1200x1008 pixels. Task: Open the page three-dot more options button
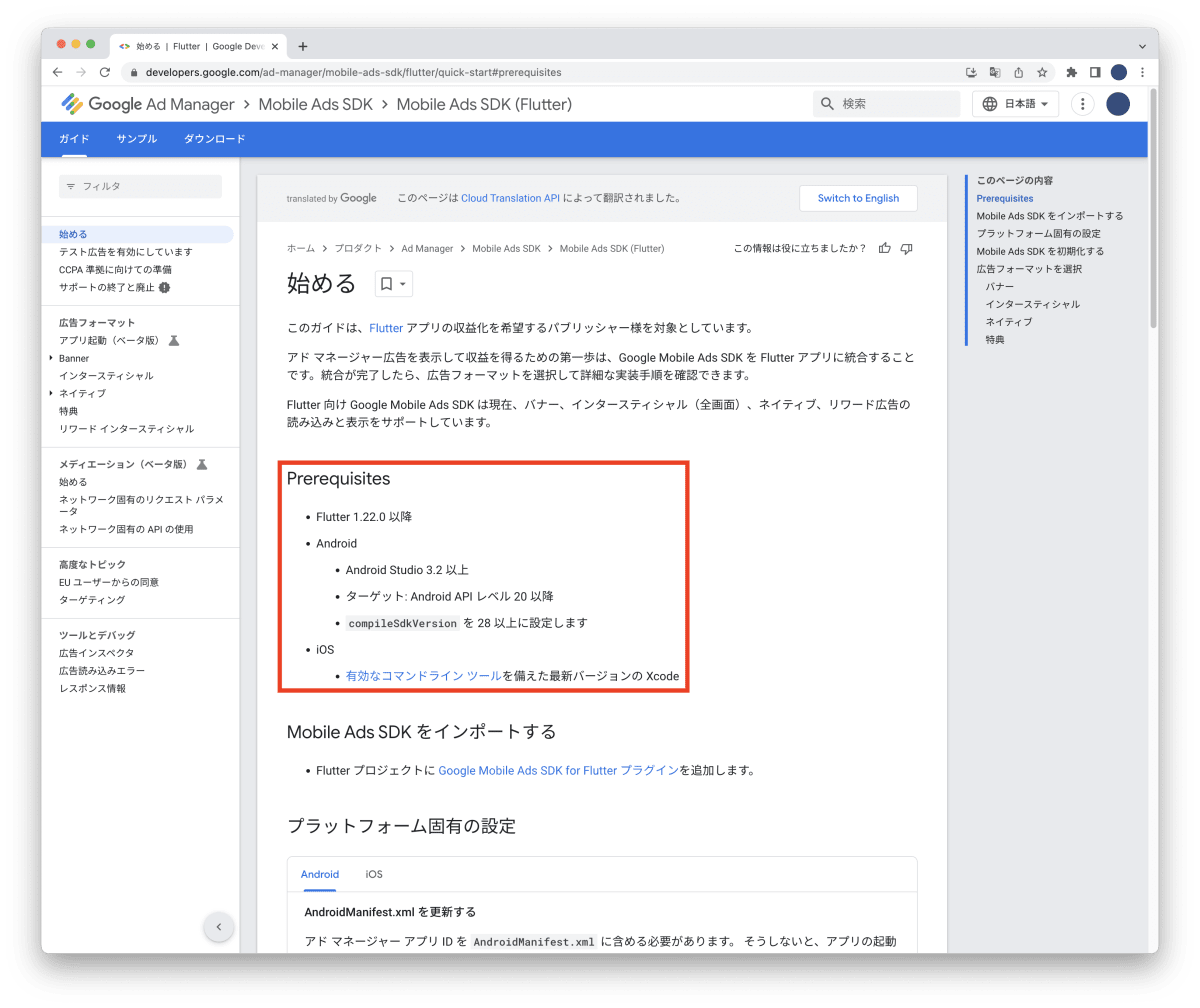(1082, 104)
